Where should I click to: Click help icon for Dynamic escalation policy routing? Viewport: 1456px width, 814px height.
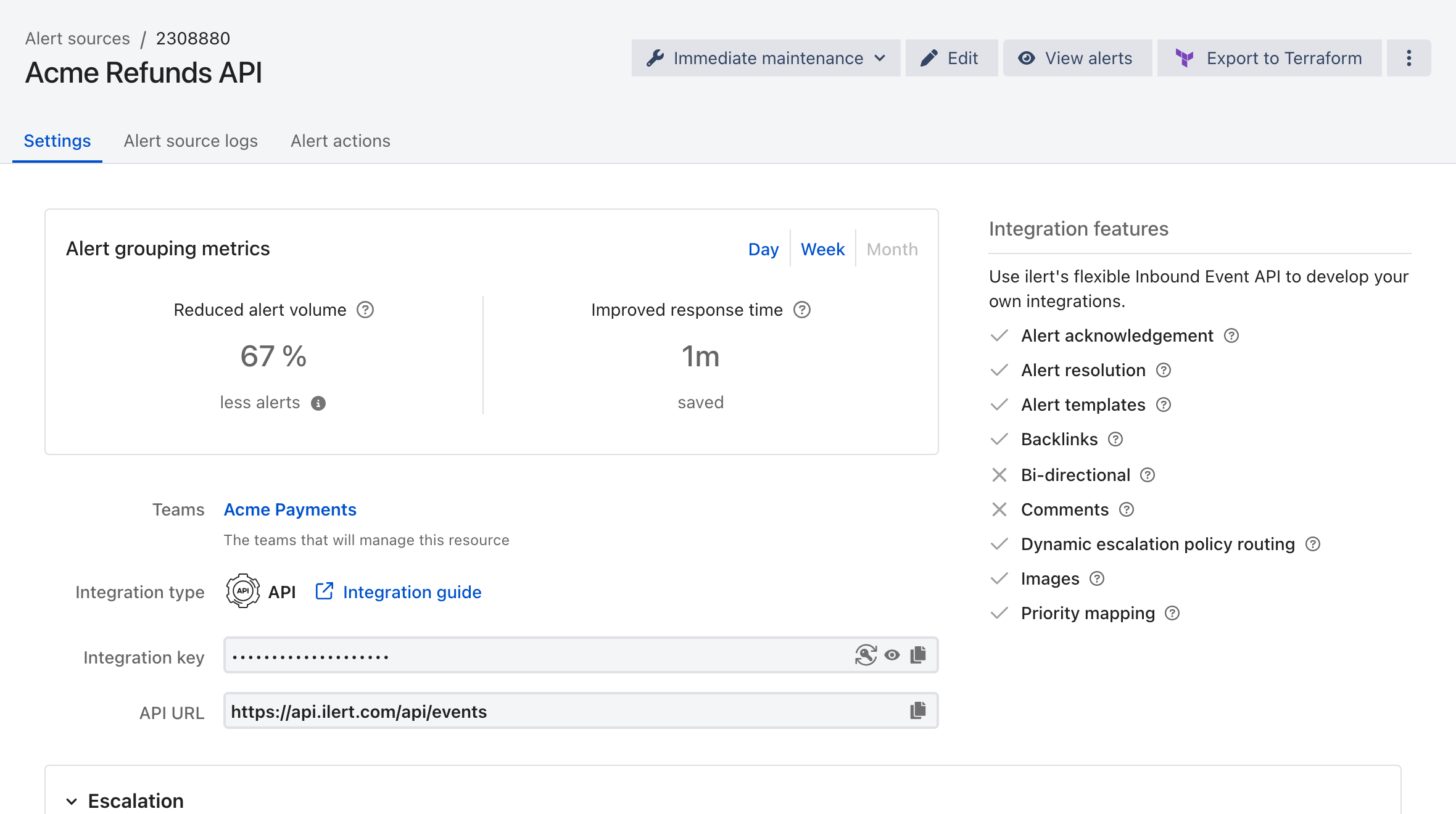1313,544
